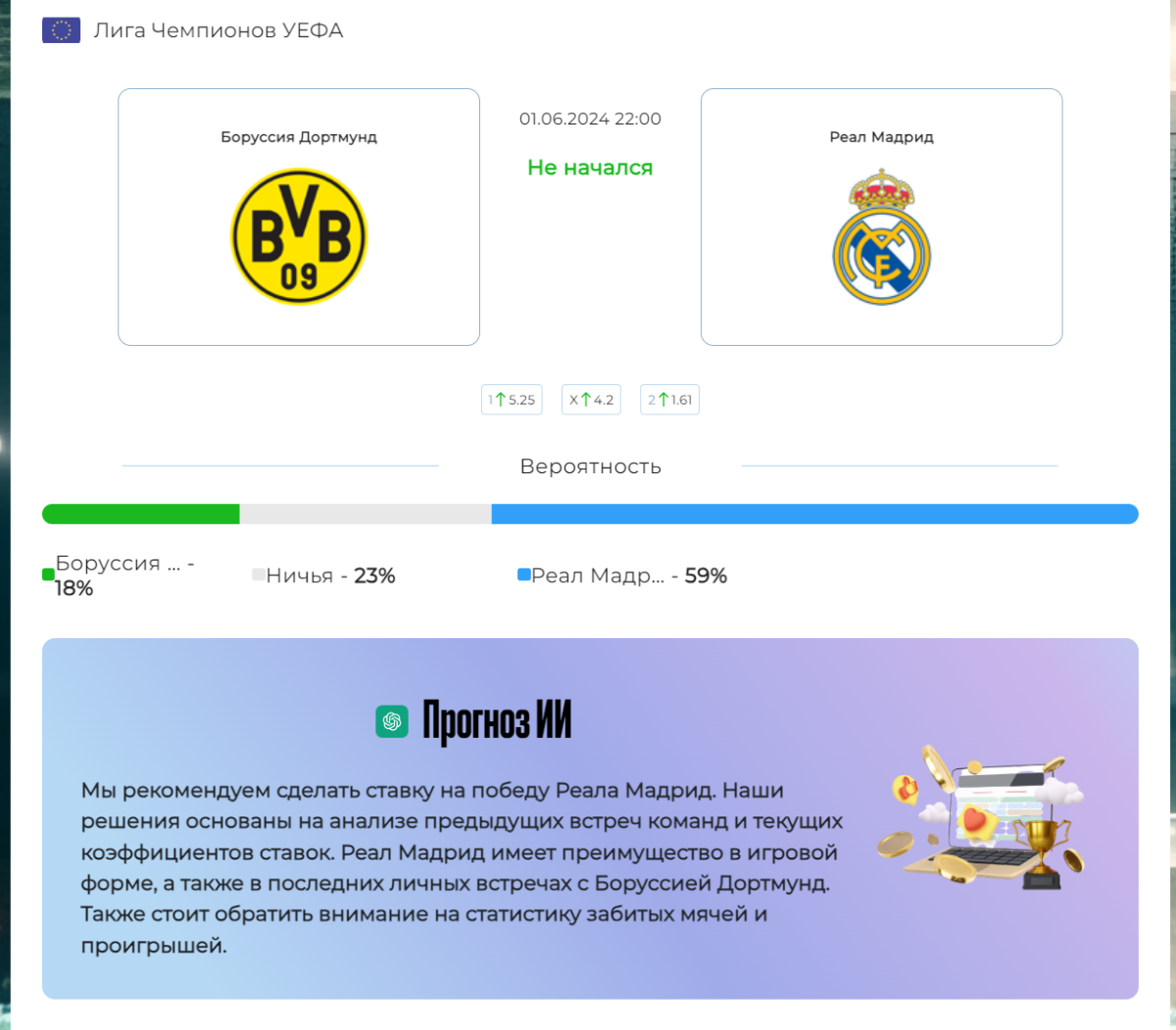Viewport: 1176px width, 1030px height.
Task: Click the green legend square for Боруссия
Action: click(x=48, y=575)
